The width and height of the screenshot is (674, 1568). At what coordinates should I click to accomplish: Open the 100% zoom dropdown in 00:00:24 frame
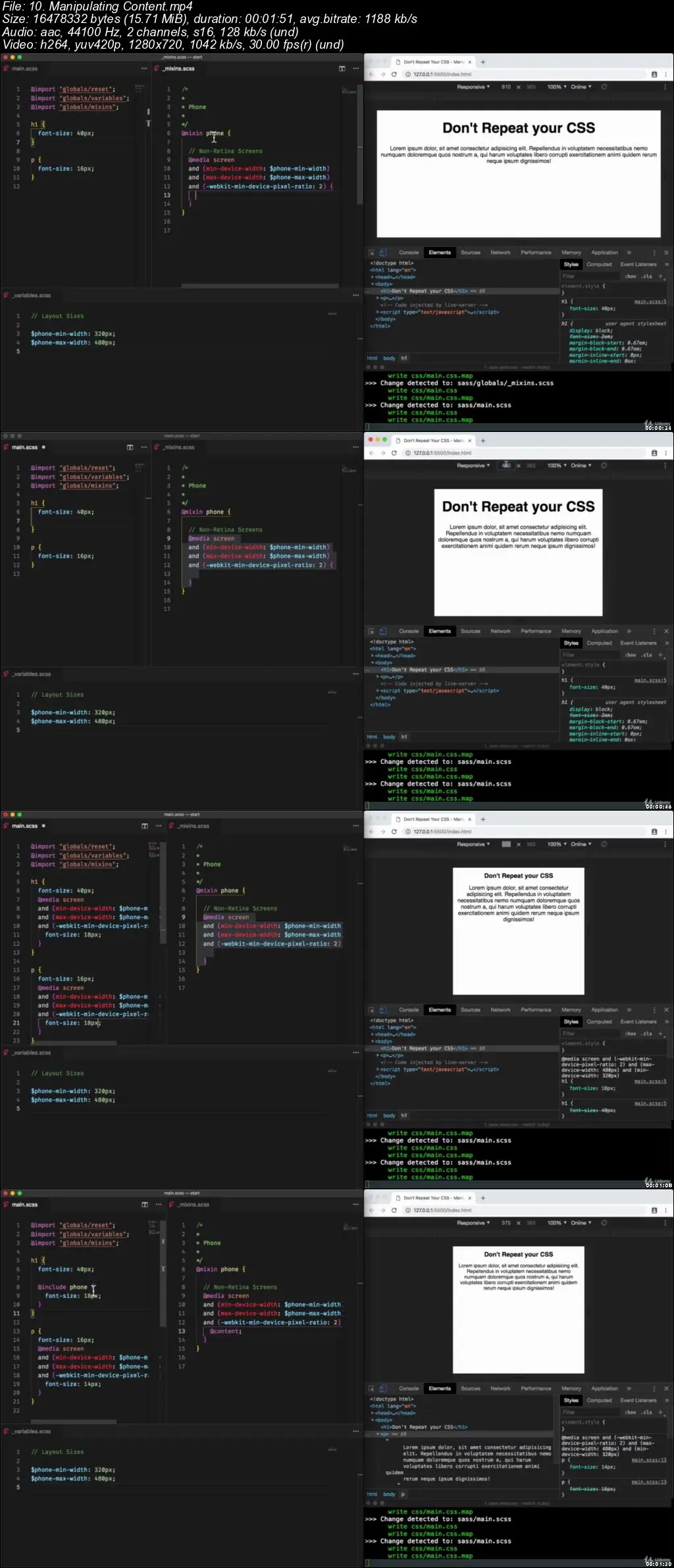click(557, 87)
